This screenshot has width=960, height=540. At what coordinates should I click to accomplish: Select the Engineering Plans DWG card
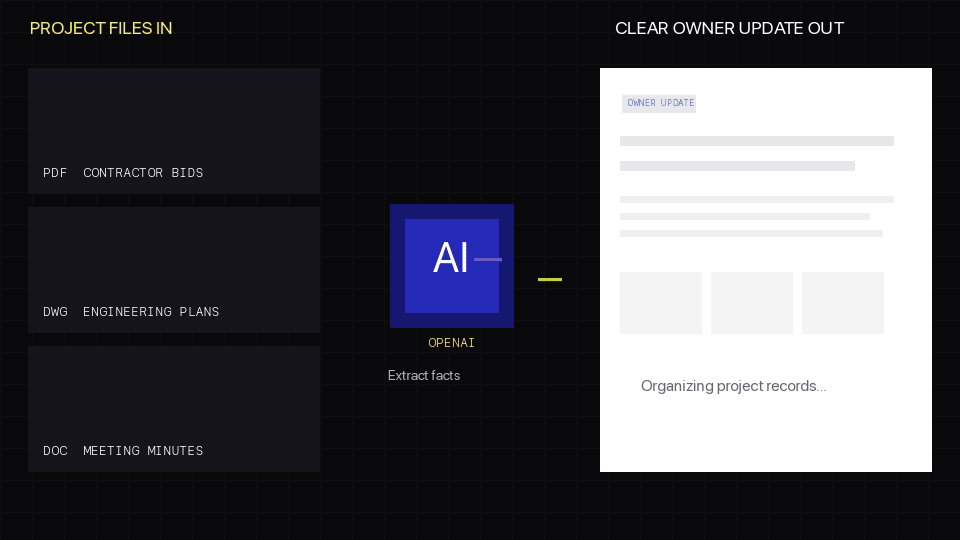click(x=174, y=270)
